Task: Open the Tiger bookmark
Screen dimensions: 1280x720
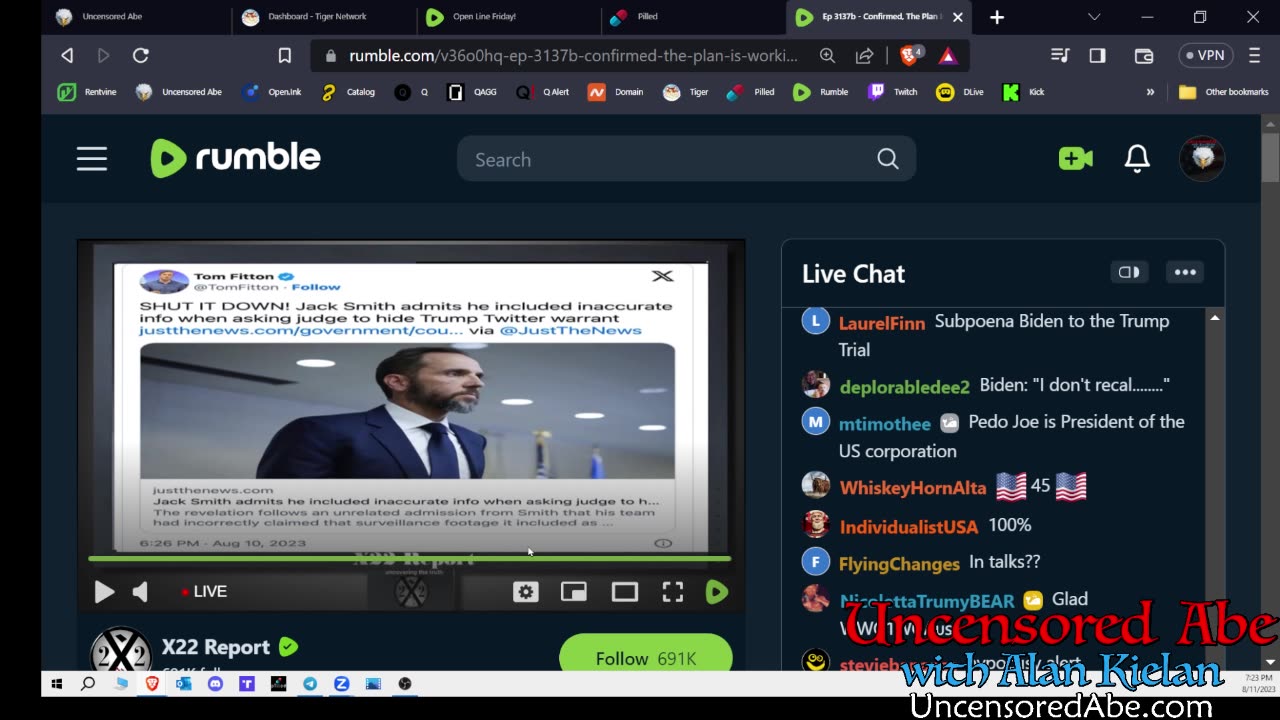Action: point(686,92)
